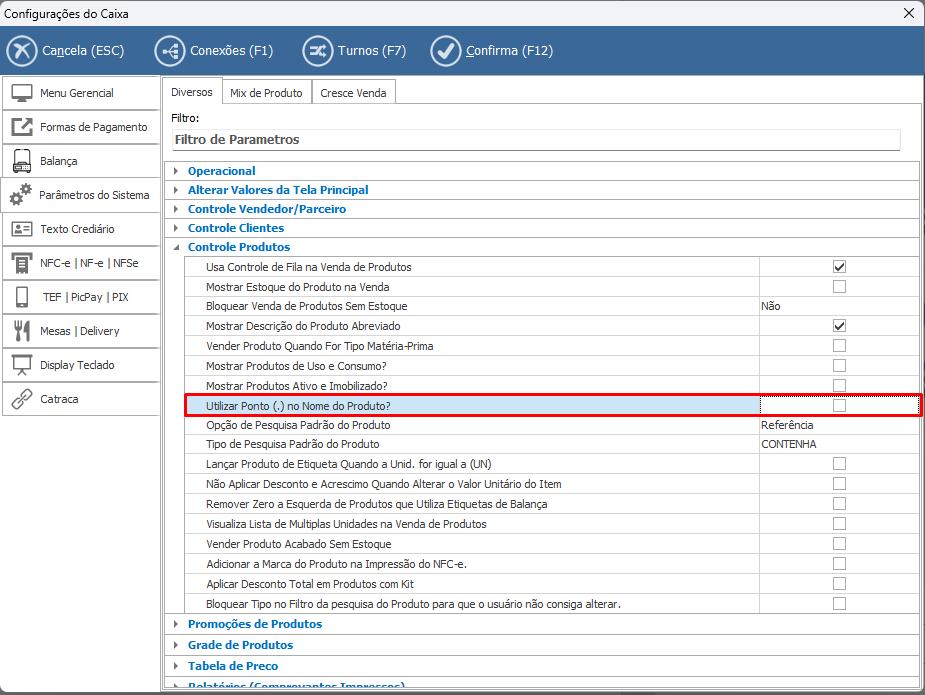
Task: Expand the Operacional section
Action: pos(176,171)
